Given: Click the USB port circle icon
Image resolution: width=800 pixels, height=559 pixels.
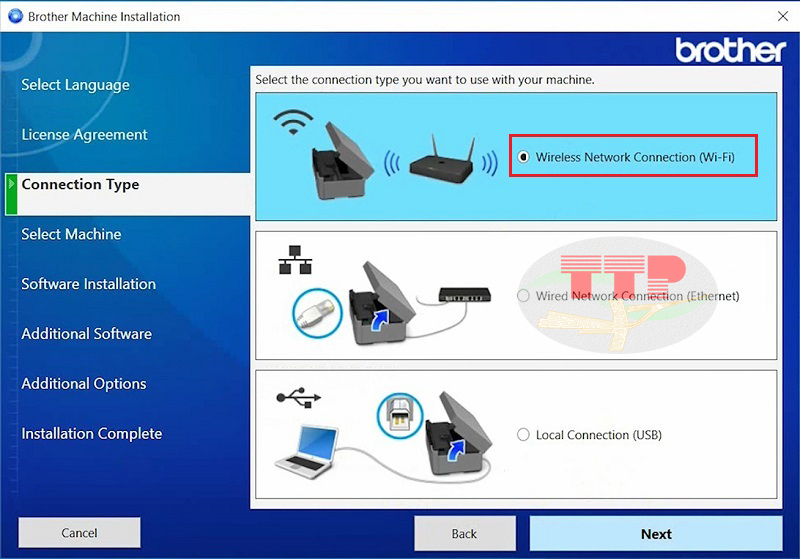Looking at the screenshot, I should coord(400,415).
